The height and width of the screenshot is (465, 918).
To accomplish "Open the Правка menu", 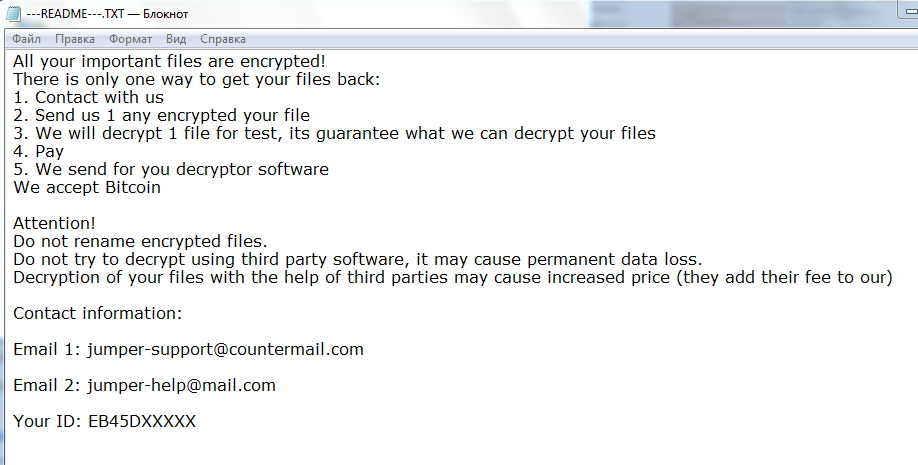I will click(75, 39).
